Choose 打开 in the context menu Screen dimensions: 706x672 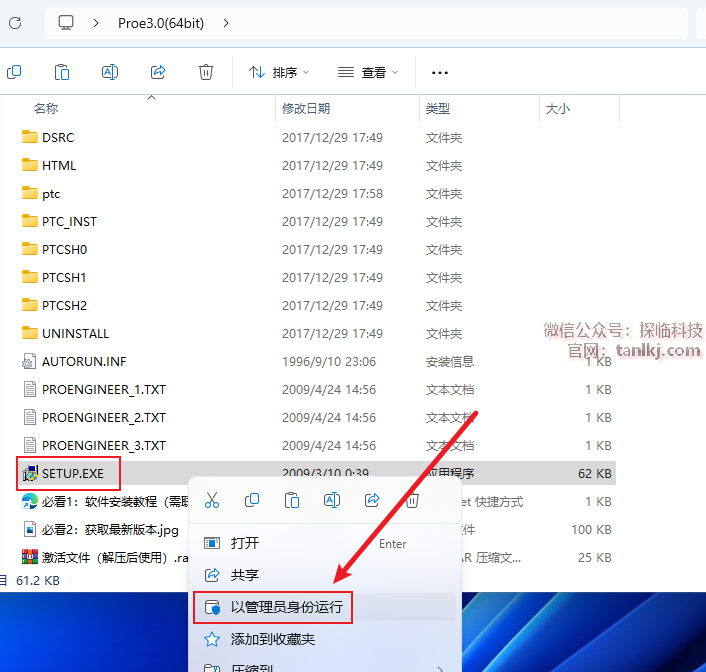click(324, 543)
